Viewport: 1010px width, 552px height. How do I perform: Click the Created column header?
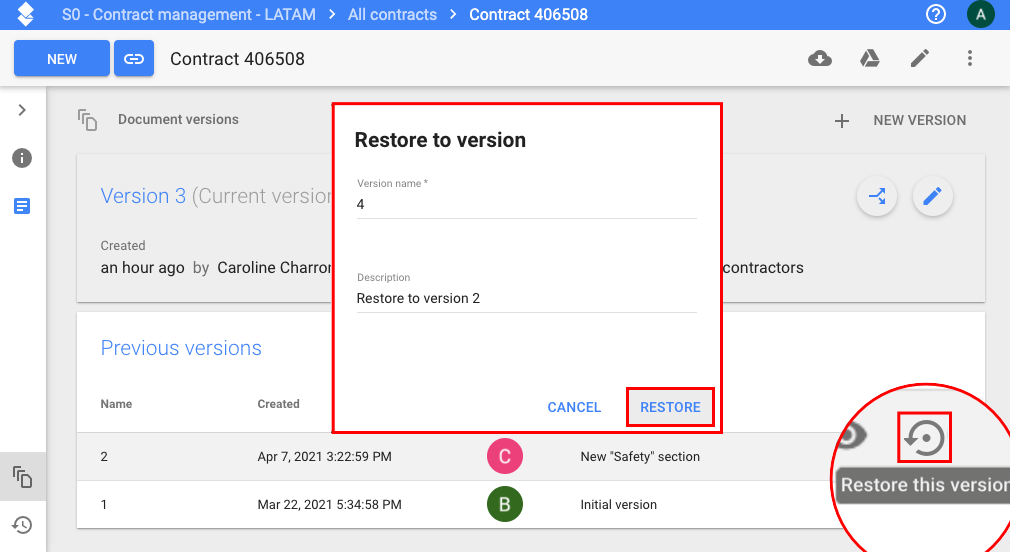click(x=278, y=404)
